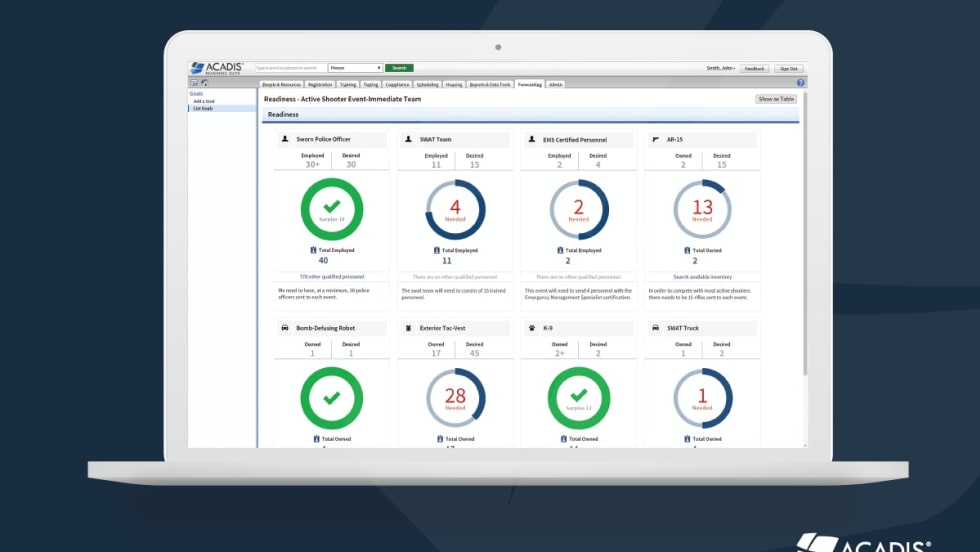Click the Sign Out button

tap(788, 68)
